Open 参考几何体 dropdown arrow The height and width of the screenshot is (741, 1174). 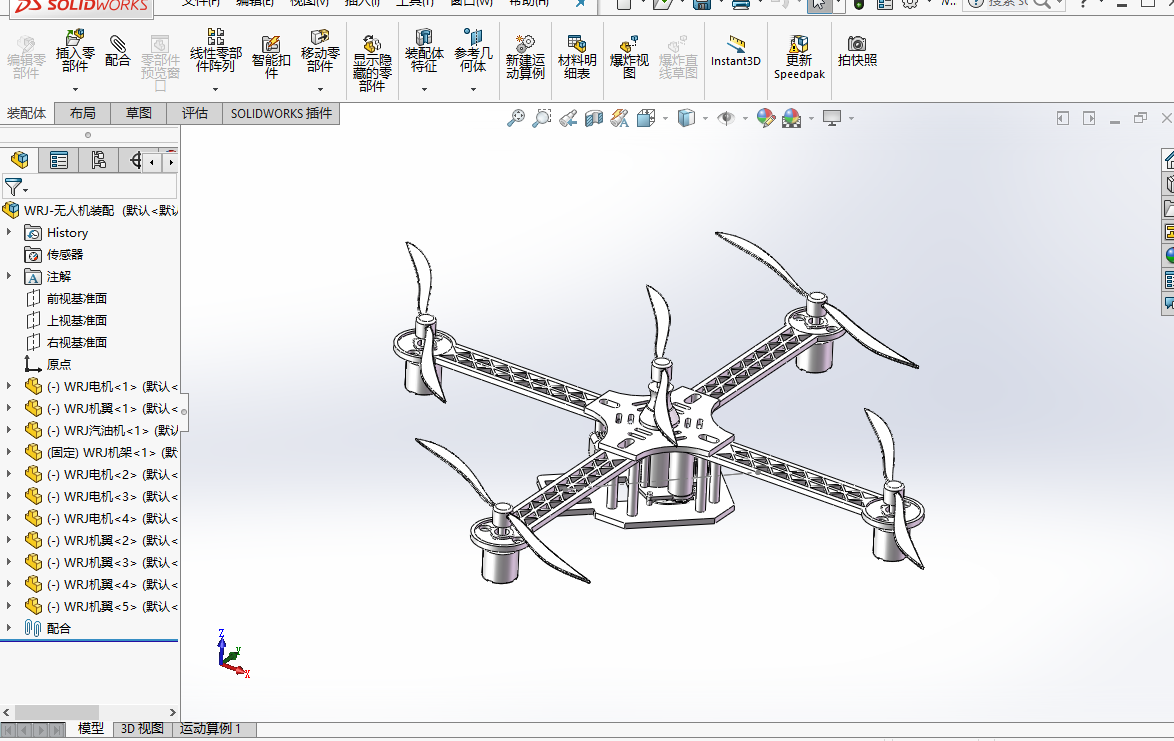coord(473,90)
